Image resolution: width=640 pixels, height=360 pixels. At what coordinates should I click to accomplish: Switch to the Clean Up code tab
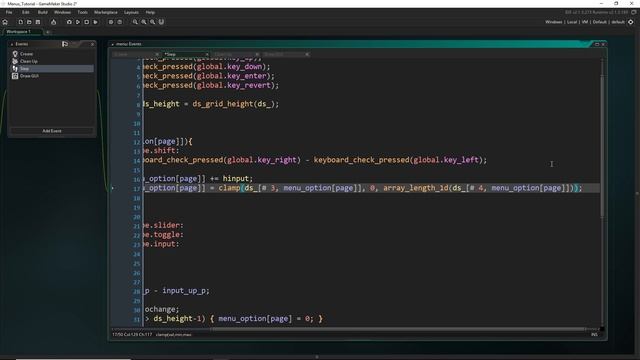236,54
